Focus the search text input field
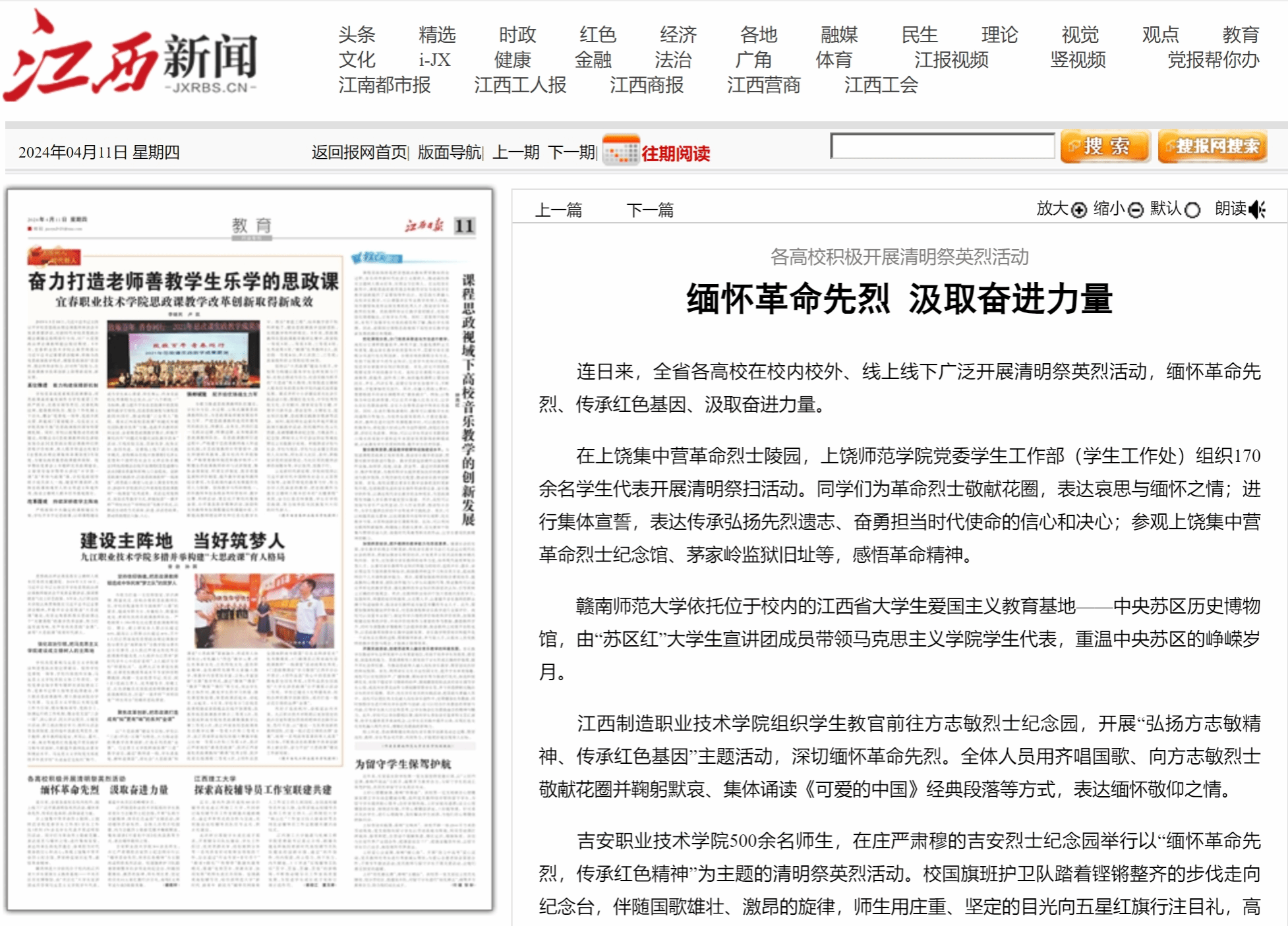Screen dimensions: 1288x926 coord(943,146)
